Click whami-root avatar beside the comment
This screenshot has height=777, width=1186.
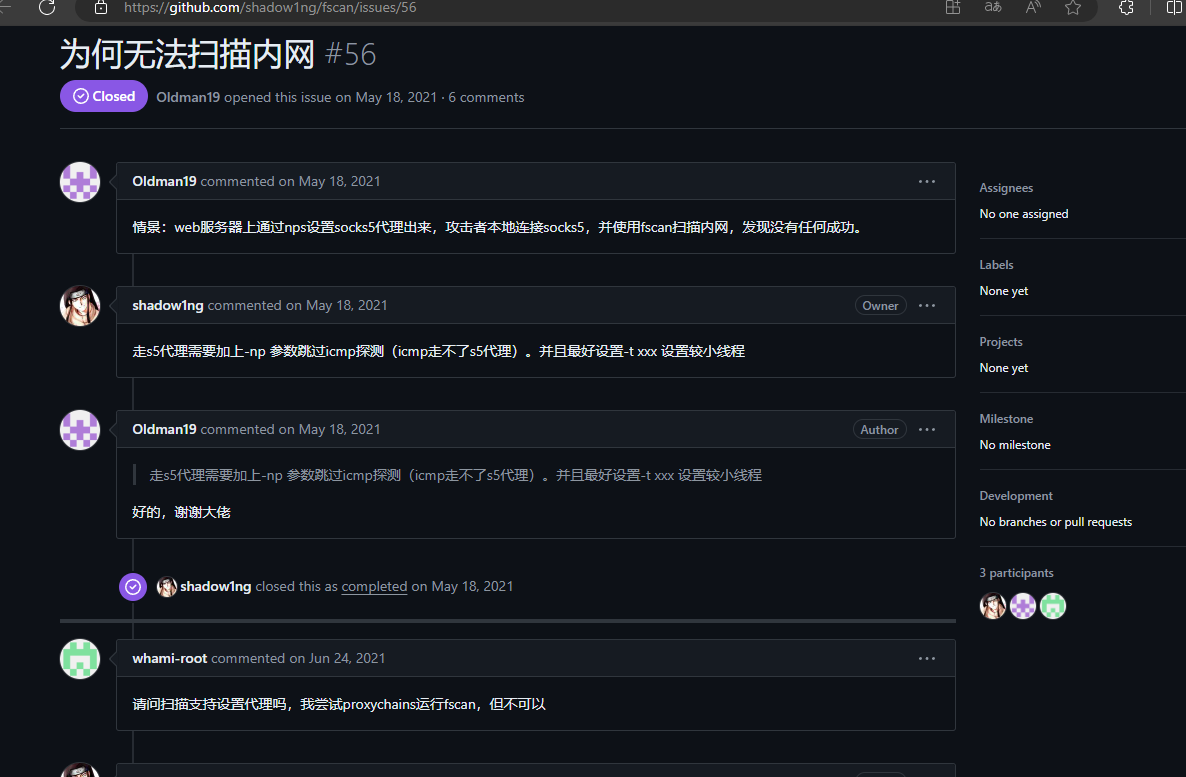[80, 659]
